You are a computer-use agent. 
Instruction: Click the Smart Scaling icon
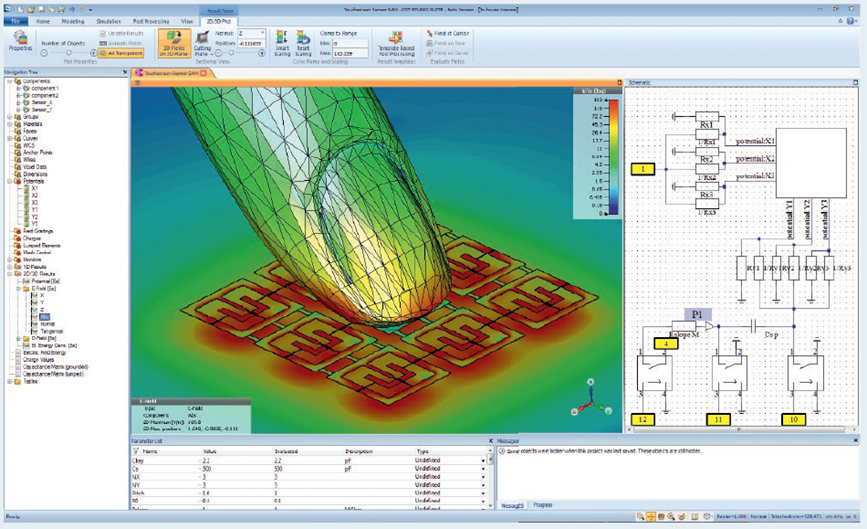point(281,42)
